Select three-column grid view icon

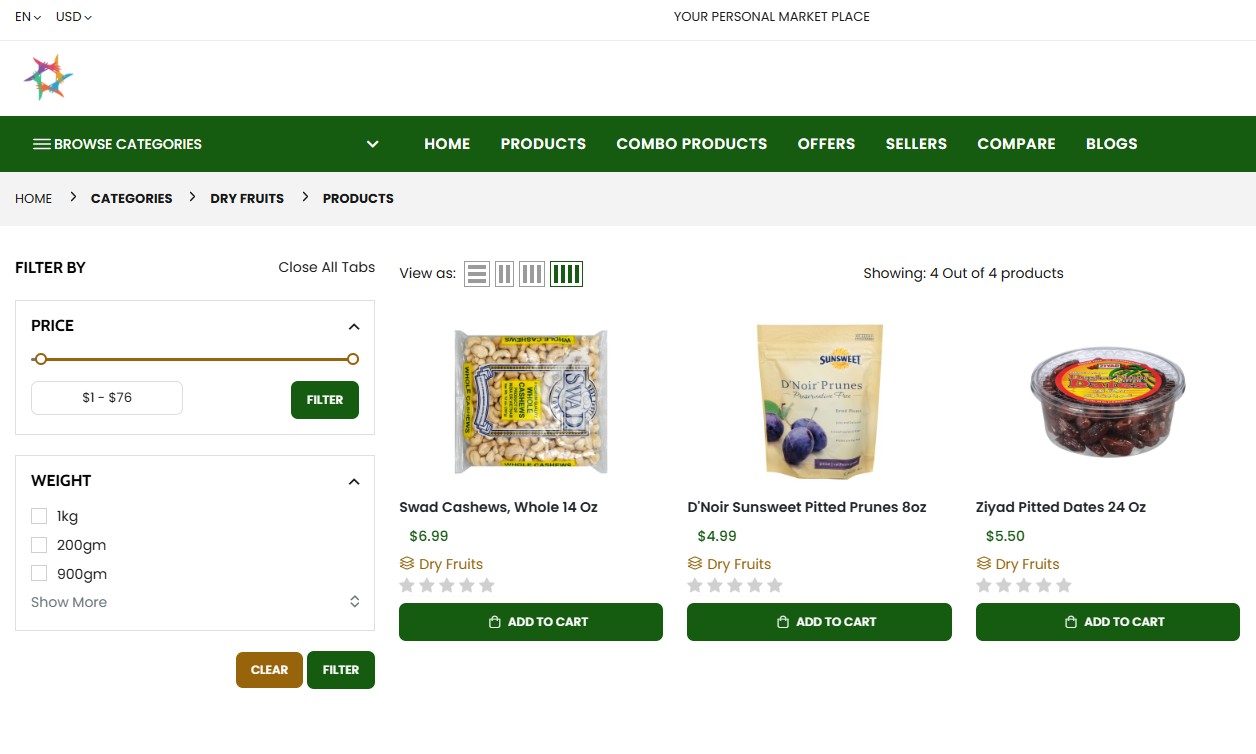pyautogui.click(x=532, y=274)
